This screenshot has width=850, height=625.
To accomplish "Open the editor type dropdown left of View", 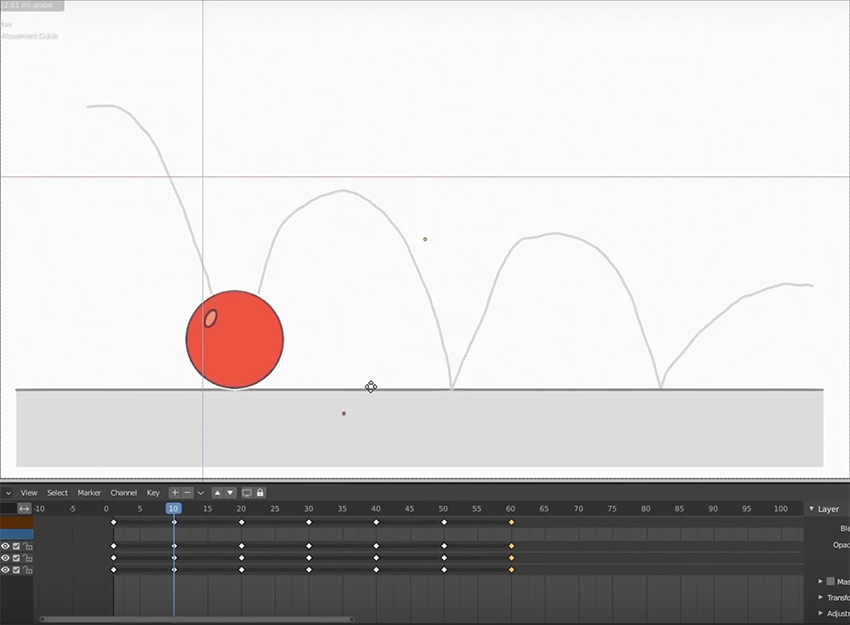I will coord(7,493).
